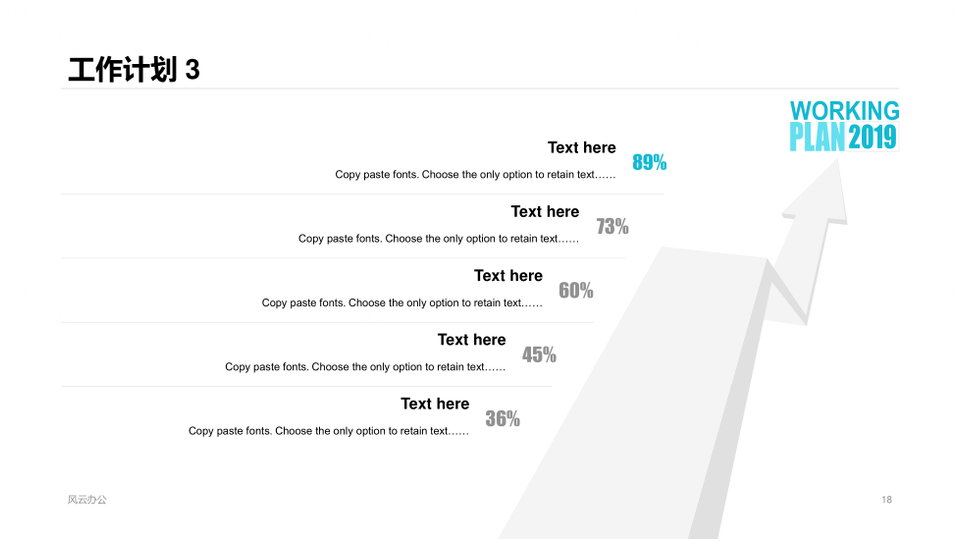The height and width of the screenshot is (548, 960).
Task: Click the 36% percentage figure
Action: (502, 419)
